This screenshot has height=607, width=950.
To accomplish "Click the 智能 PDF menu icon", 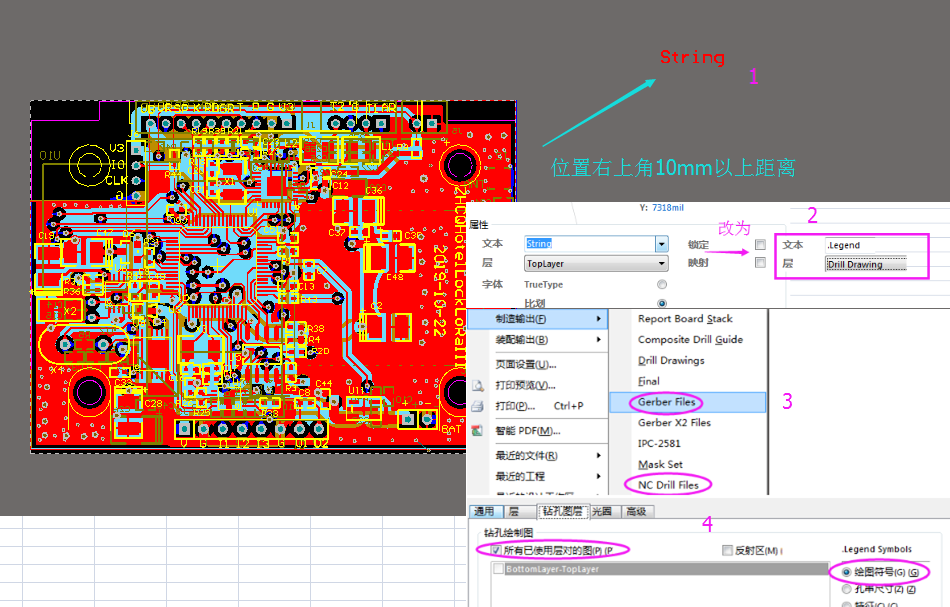I will [477, 431].
